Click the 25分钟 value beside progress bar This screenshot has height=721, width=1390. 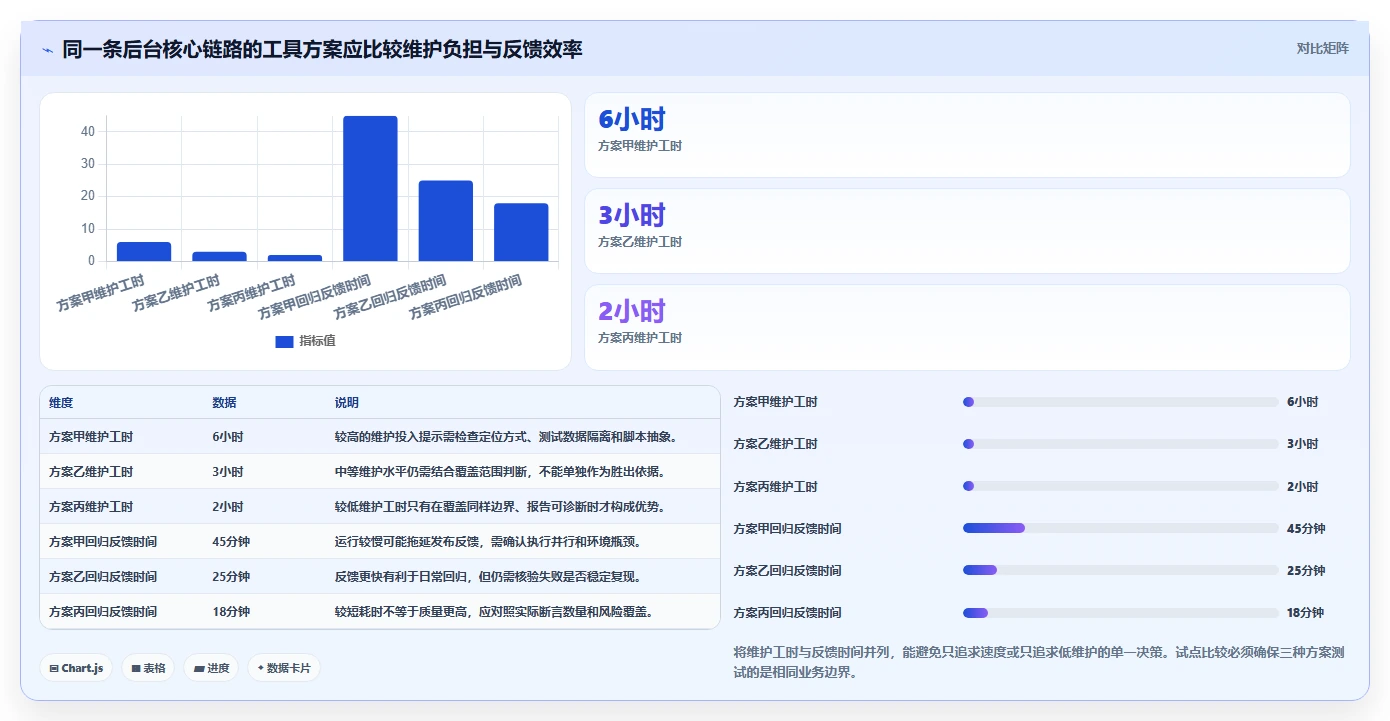1306,570
